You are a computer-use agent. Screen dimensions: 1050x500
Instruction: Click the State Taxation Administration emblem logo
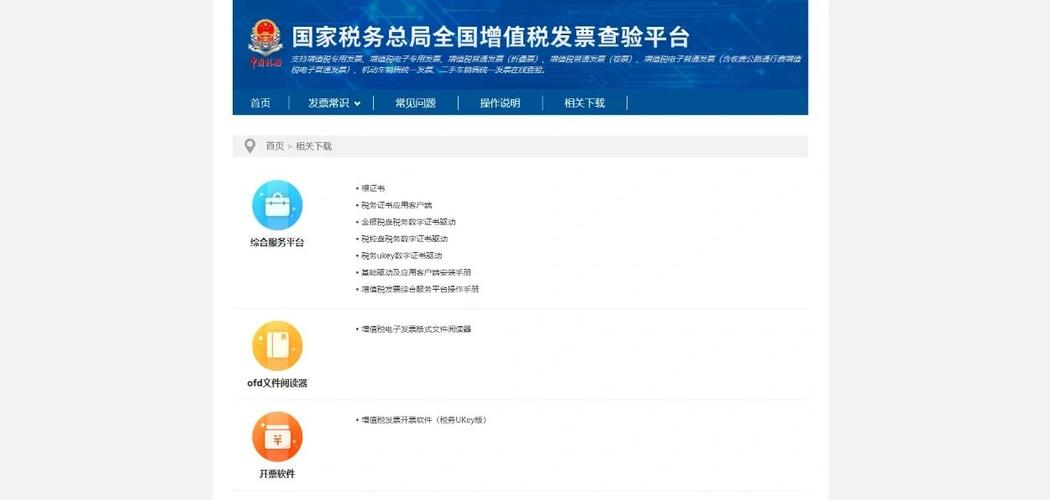(x=265, y=44)
